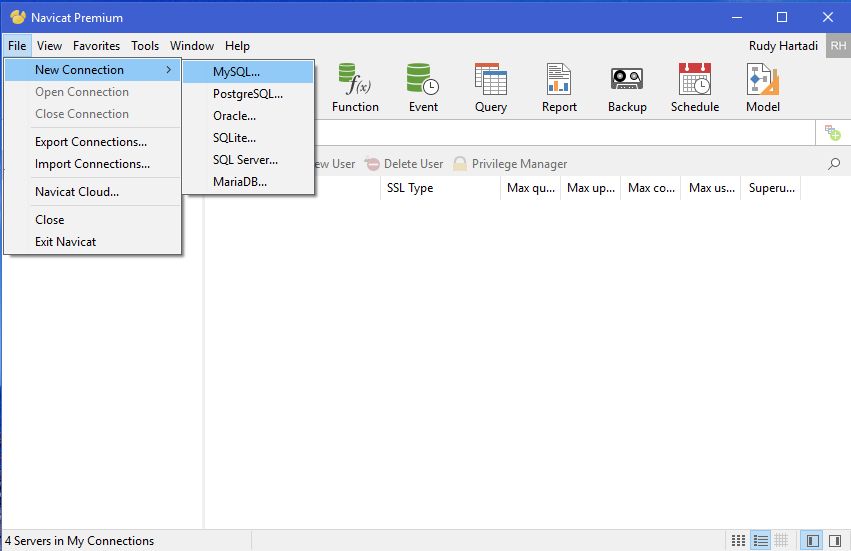851x551 pixels.
Task: Choose SQLite... from the connection submenu
Action: (248, 138)
